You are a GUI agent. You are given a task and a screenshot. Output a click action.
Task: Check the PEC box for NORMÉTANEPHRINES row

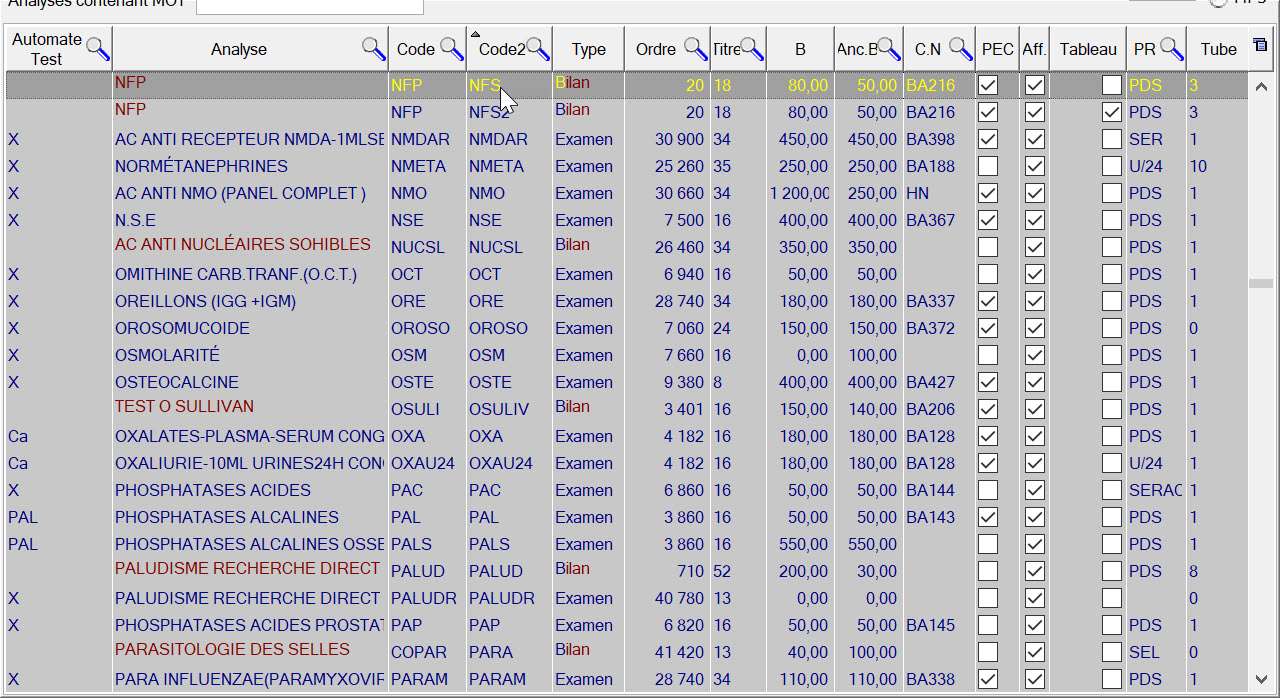click(x=988, y=166)
